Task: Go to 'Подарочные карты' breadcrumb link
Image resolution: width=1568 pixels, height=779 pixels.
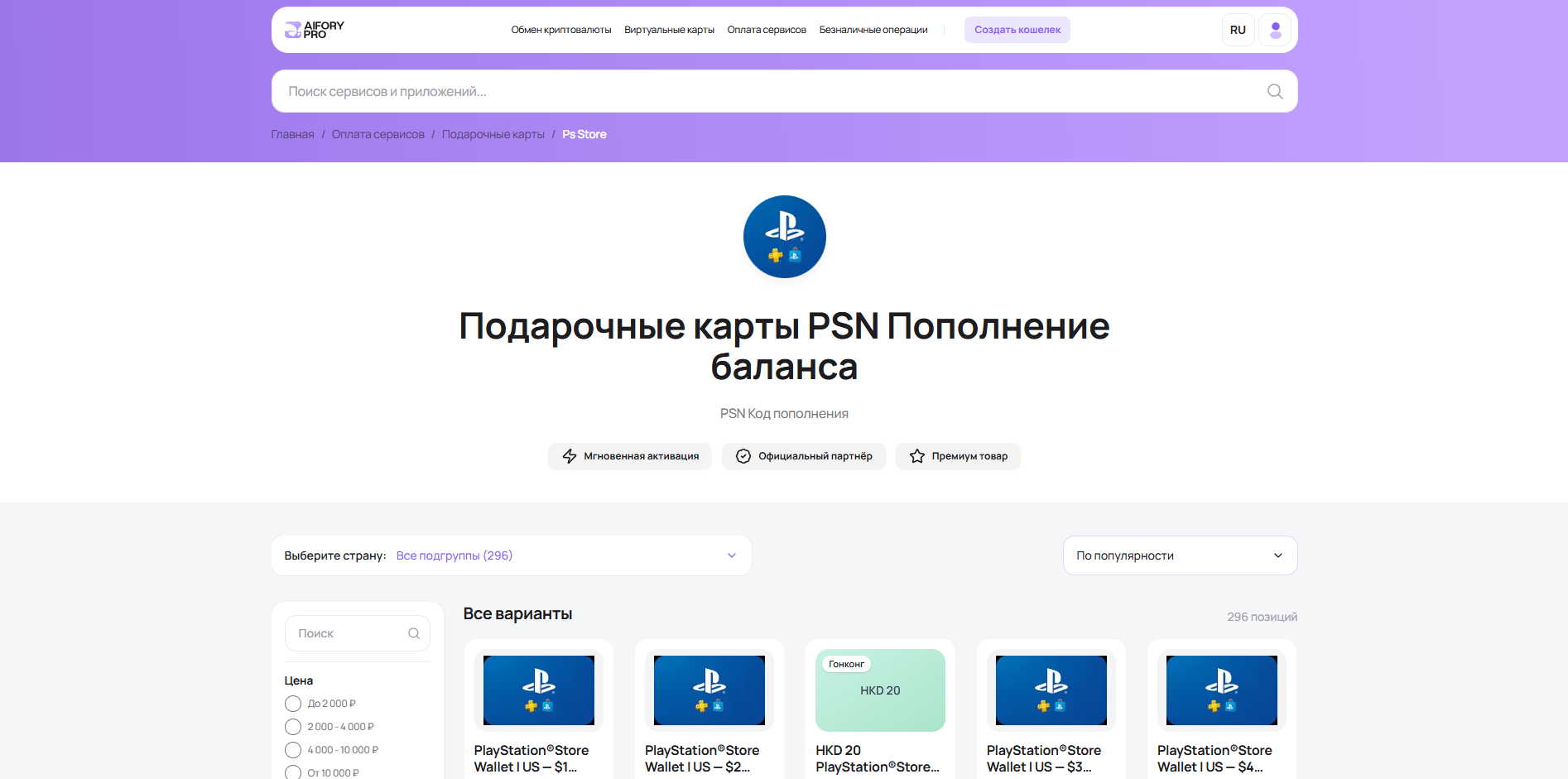Action: (x=493, y=134)
